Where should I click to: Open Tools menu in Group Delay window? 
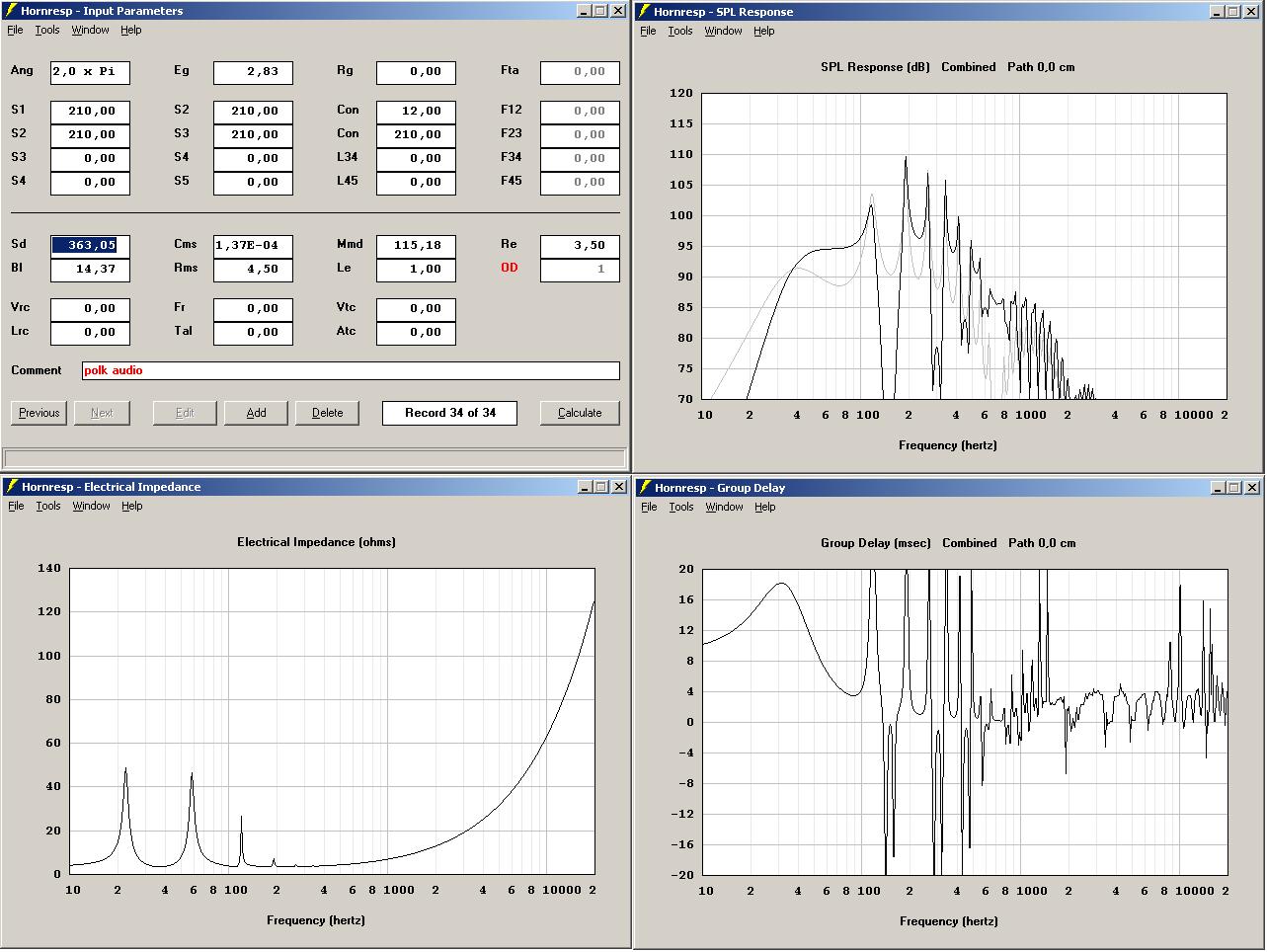[x=681, y=507]
